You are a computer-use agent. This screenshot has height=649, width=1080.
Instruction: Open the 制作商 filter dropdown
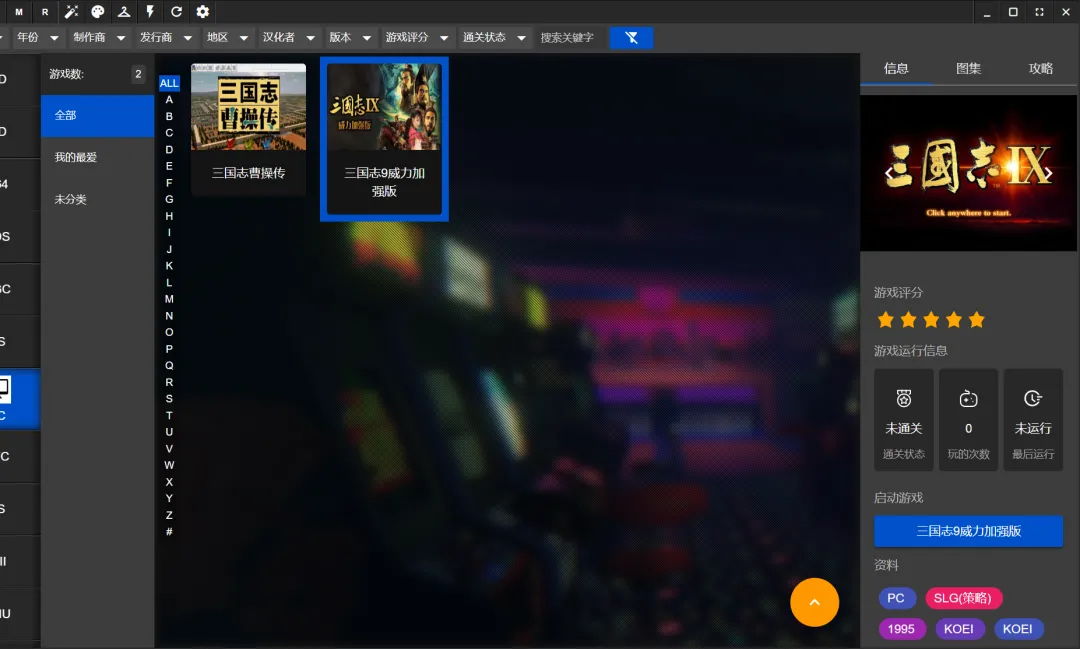click(99, 37)
